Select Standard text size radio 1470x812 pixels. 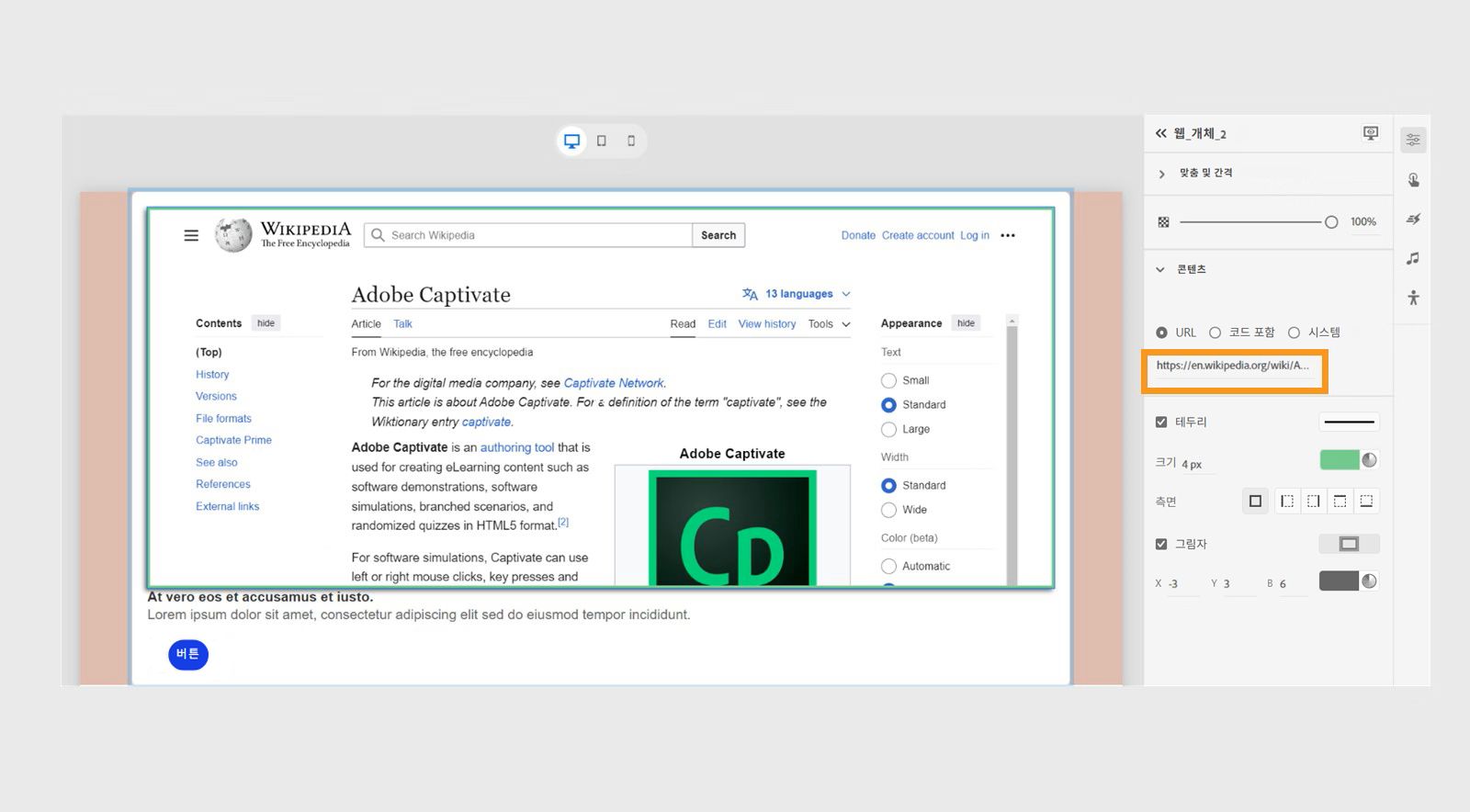tap(888, 405)
